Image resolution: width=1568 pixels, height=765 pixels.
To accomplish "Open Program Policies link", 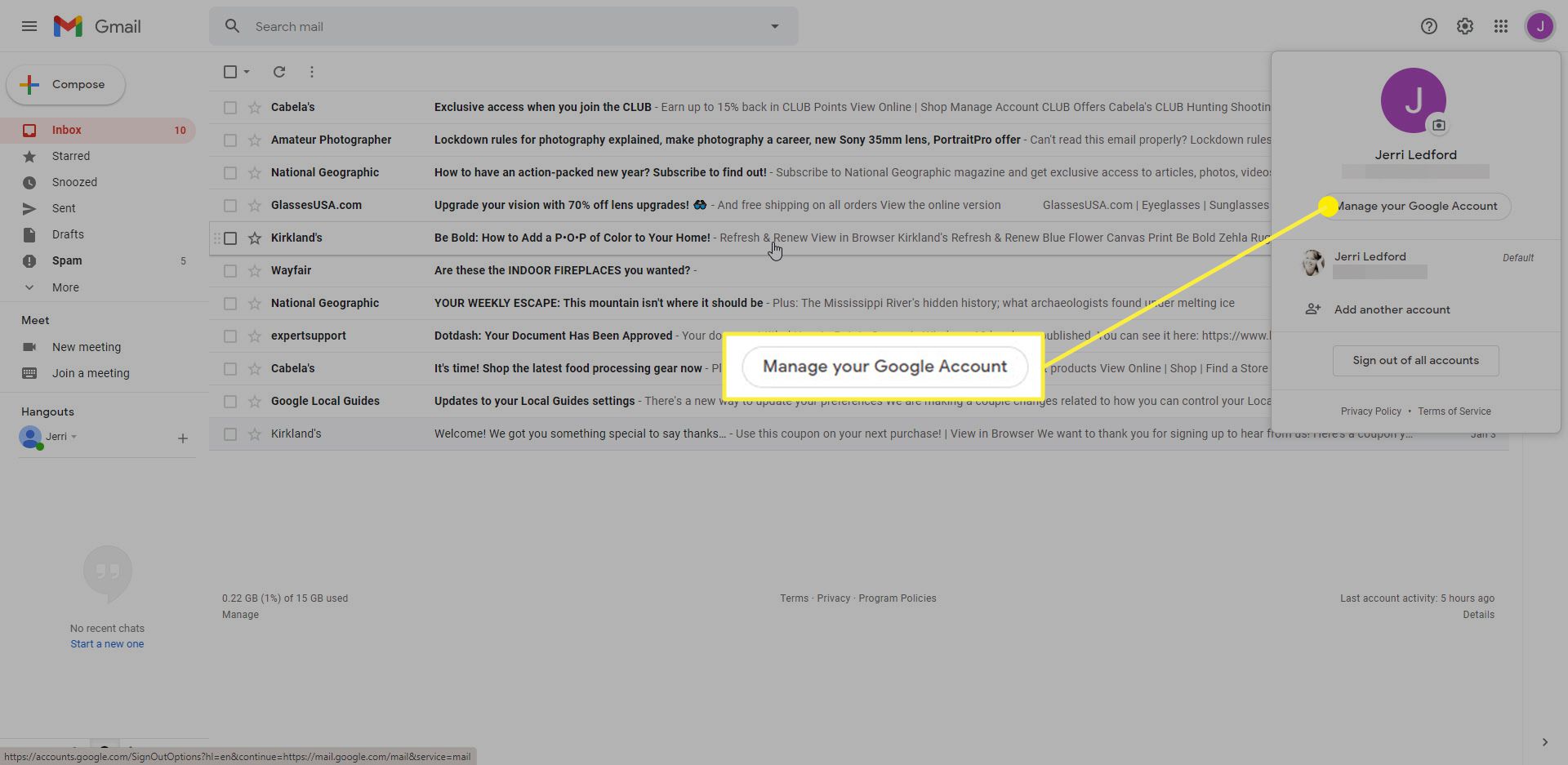I will tap(898, 598).
